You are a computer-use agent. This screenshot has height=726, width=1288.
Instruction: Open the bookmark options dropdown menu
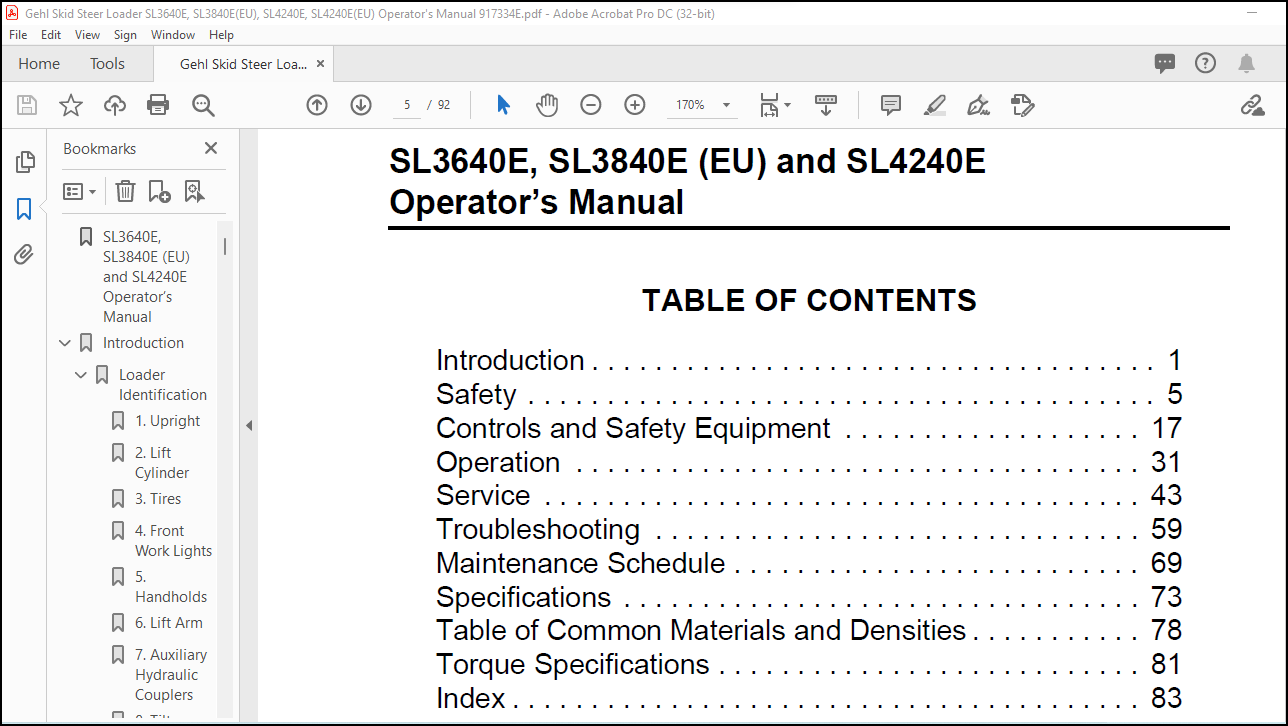(x=80, y=191)
